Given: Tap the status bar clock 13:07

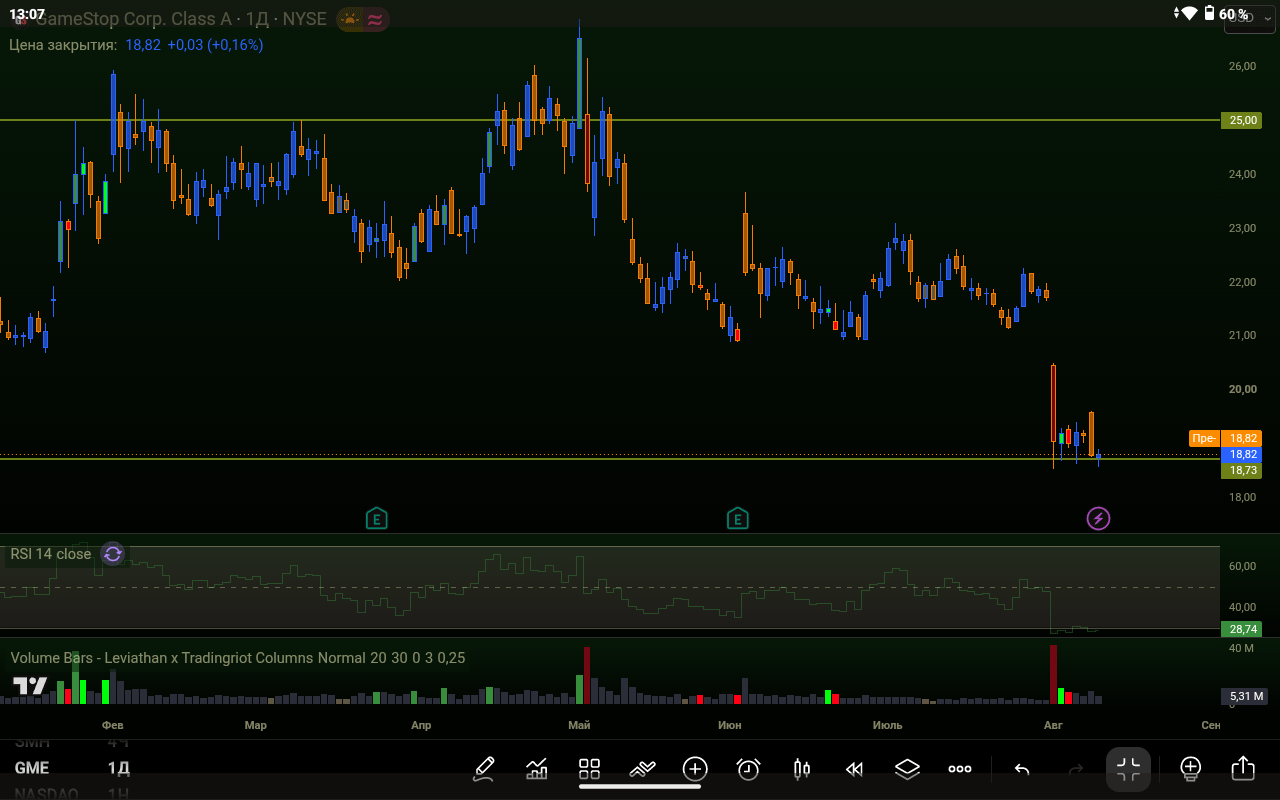Looking at the screenshot, I should (x=27, y=14).
